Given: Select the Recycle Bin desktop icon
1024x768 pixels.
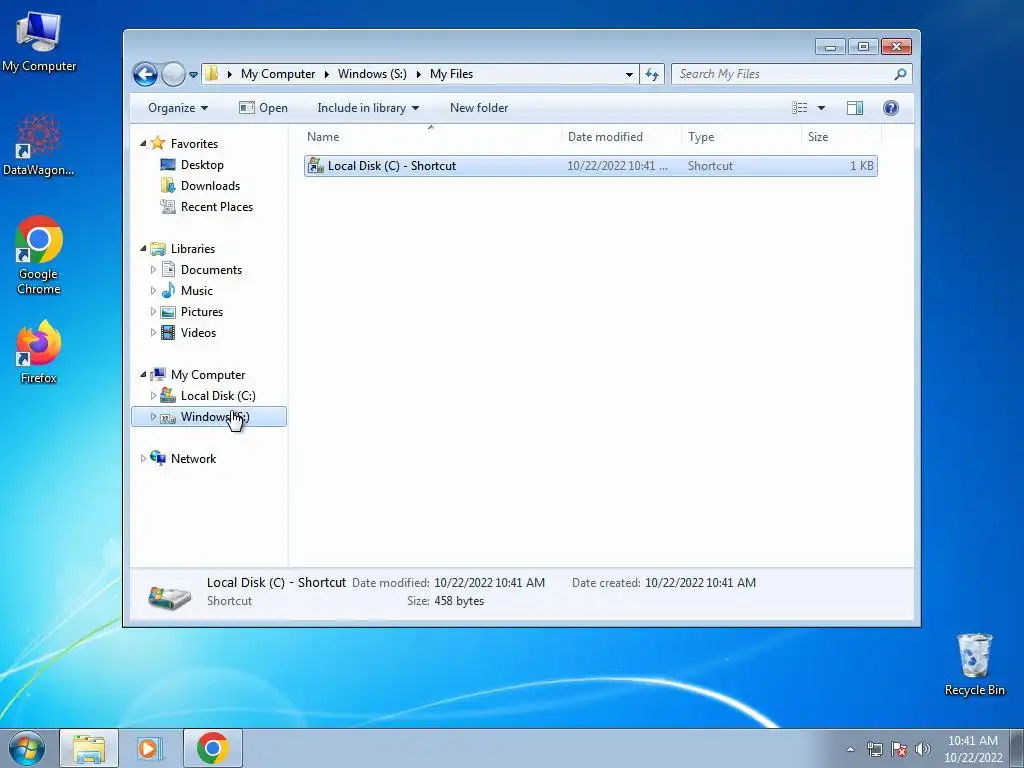Looking at the screenshot, I should [x=974, y=664].
